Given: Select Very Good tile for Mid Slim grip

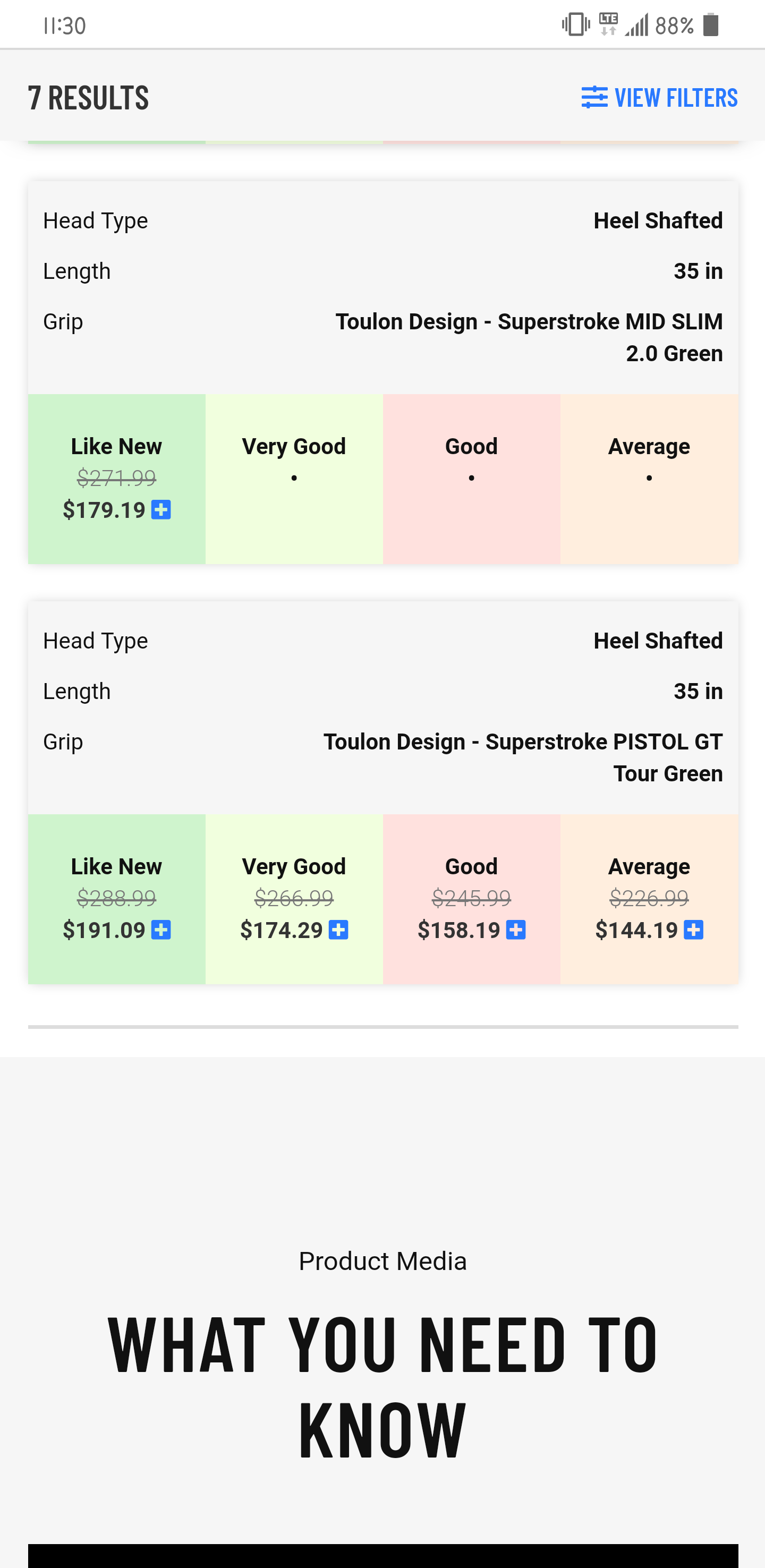Looking at the screenshot, I should [x=294, y=479].
